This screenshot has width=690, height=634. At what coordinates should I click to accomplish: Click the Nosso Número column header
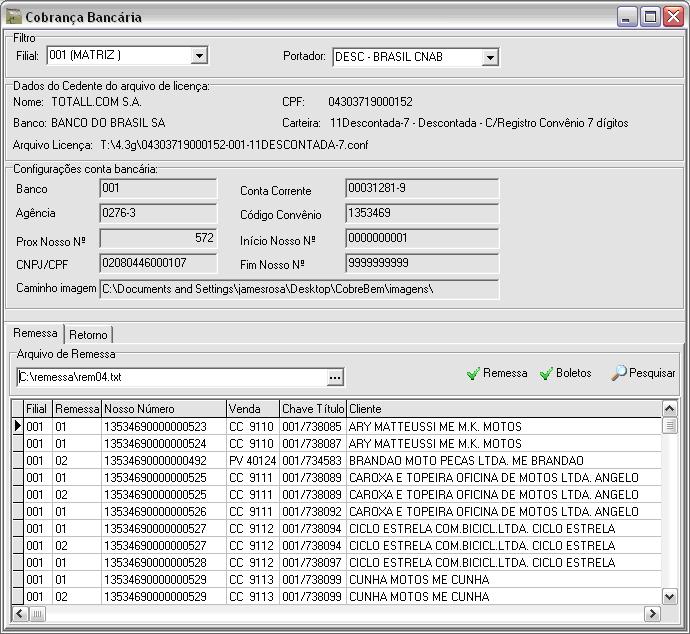click(x=164, y=409)
